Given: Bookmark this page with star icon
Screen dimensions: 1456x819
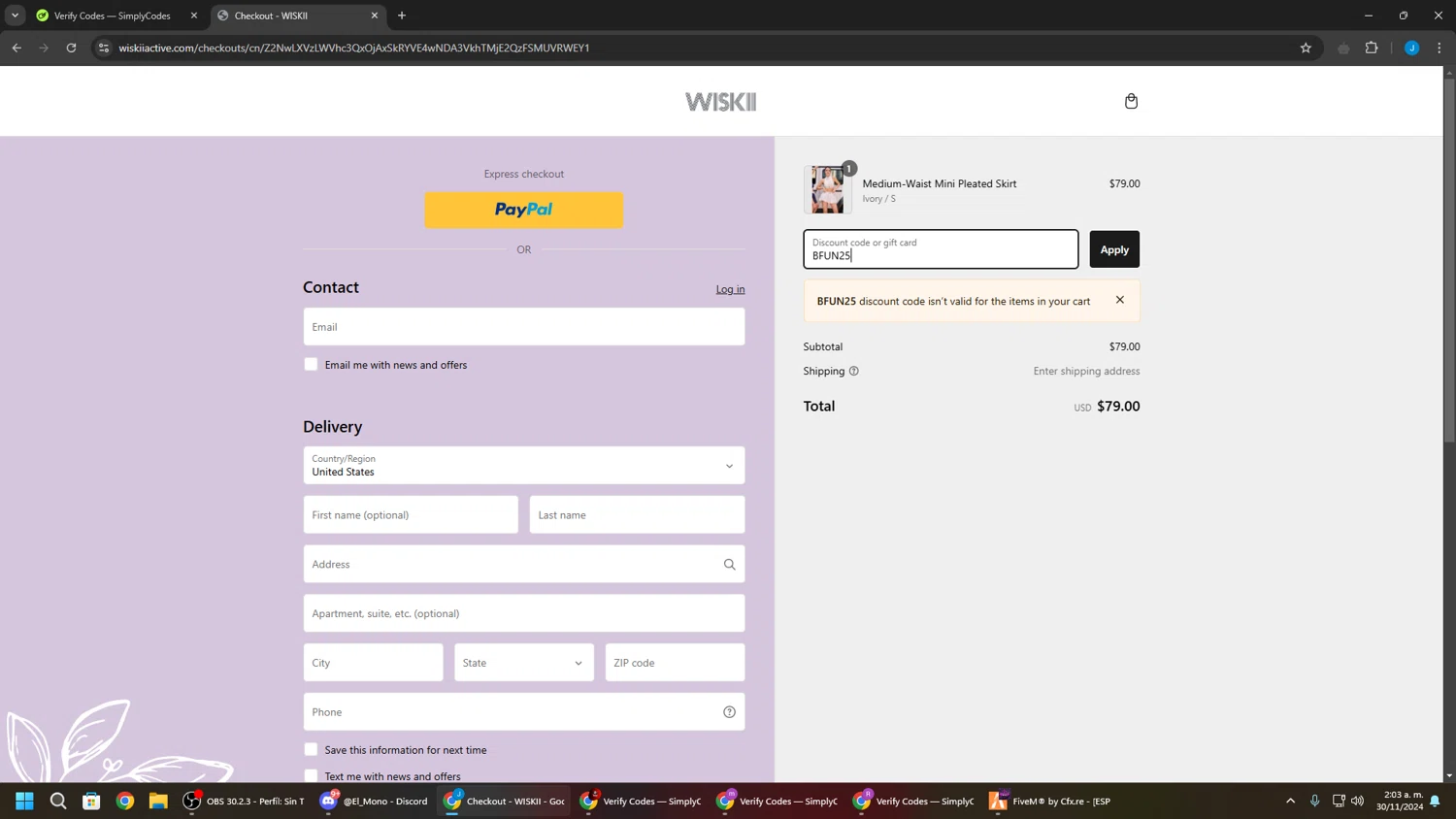Looking at the screenshot, I should [x=1306, y=48].
